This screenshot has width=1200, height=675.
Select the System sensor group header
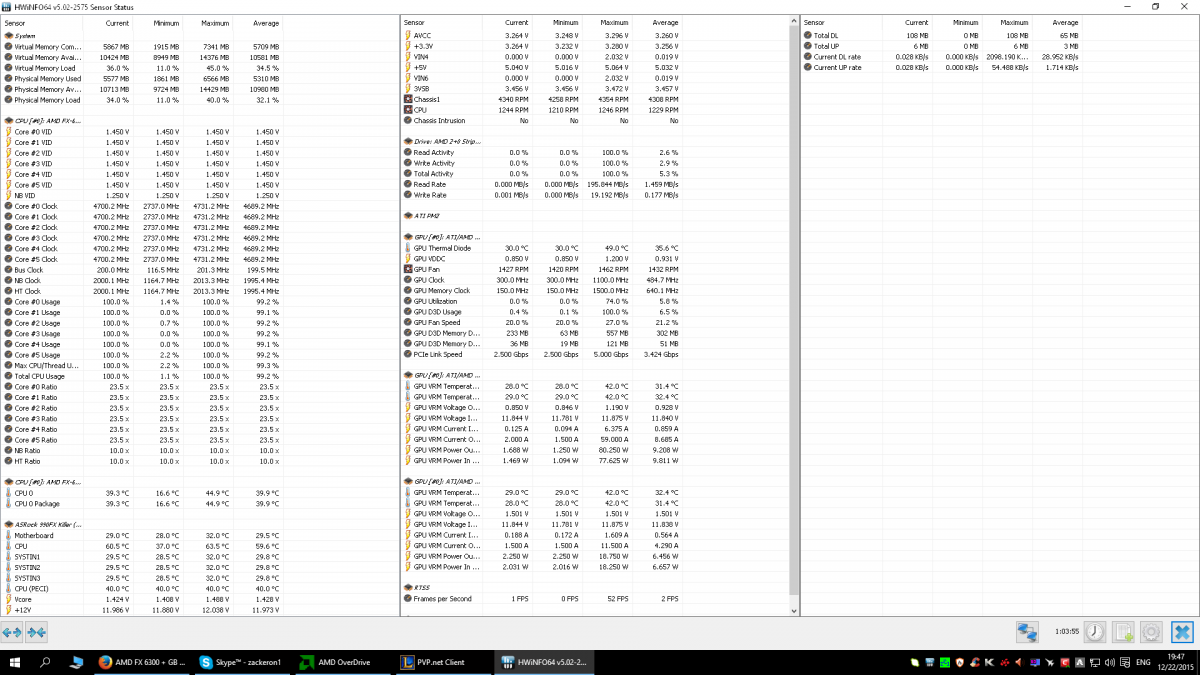click(141, 36)
